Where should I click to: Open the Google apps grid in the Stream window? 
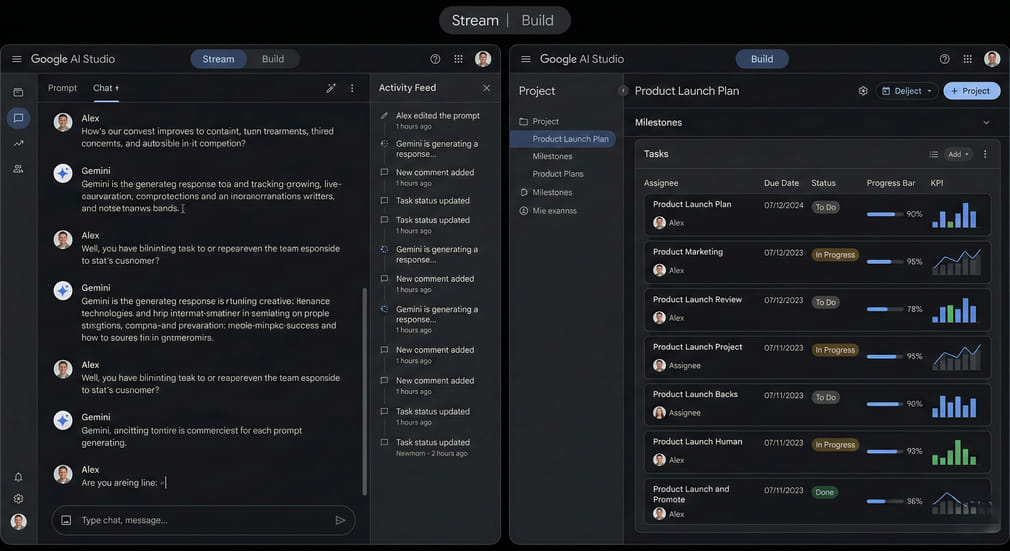click(459, 59)
